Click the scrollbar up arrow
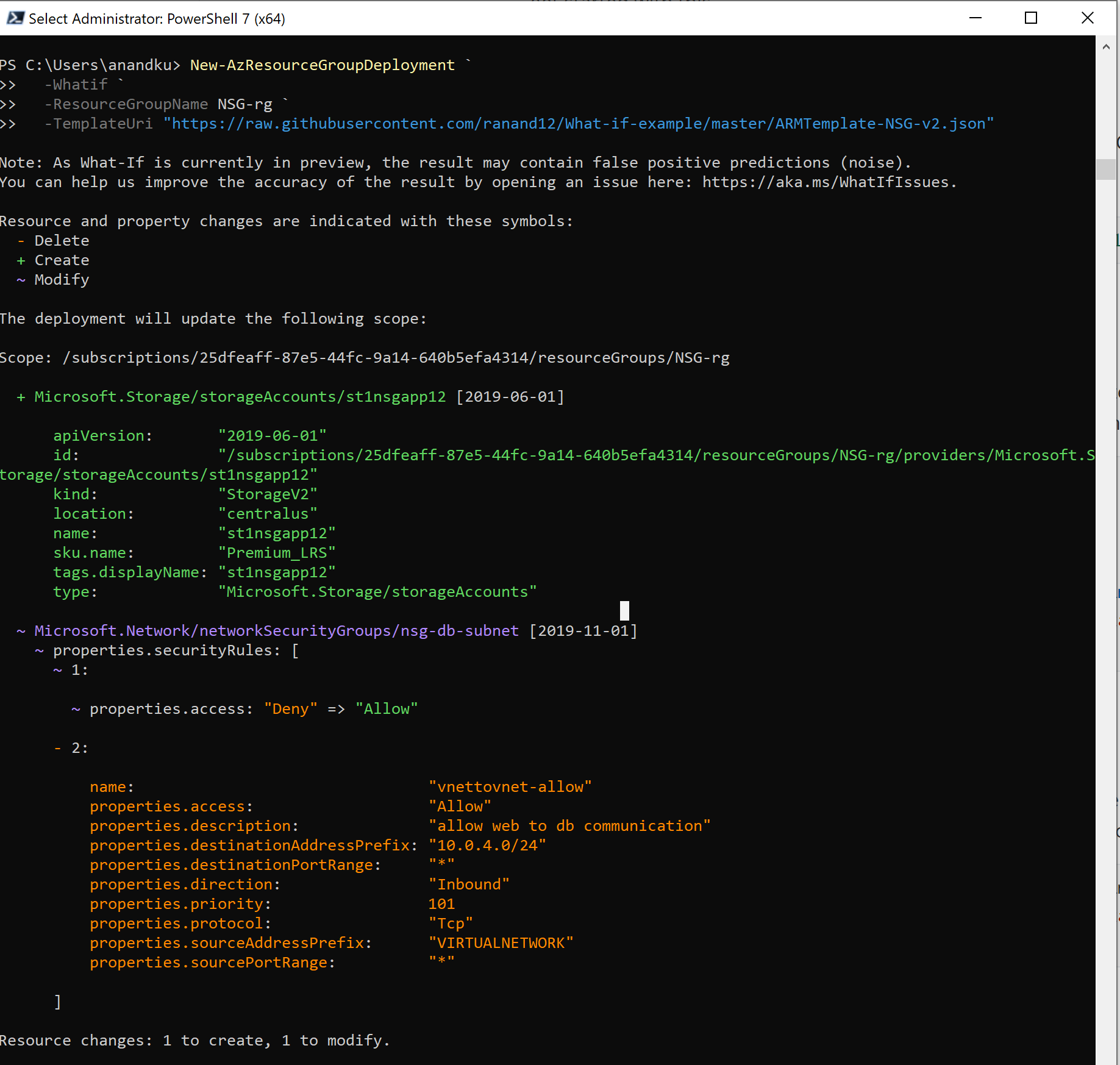 1106,47
